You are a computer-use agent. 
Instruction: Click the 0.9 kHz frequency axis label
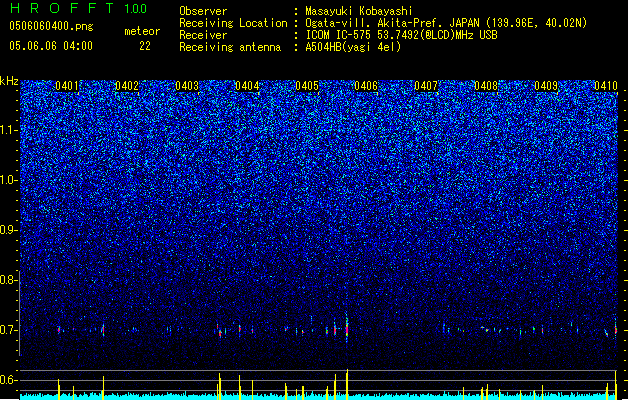tap(8, 230)
